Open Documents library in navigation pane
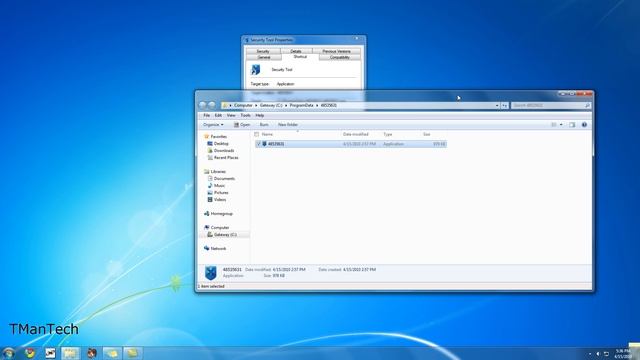The image size is (640, 360). [x=221, y=178]
